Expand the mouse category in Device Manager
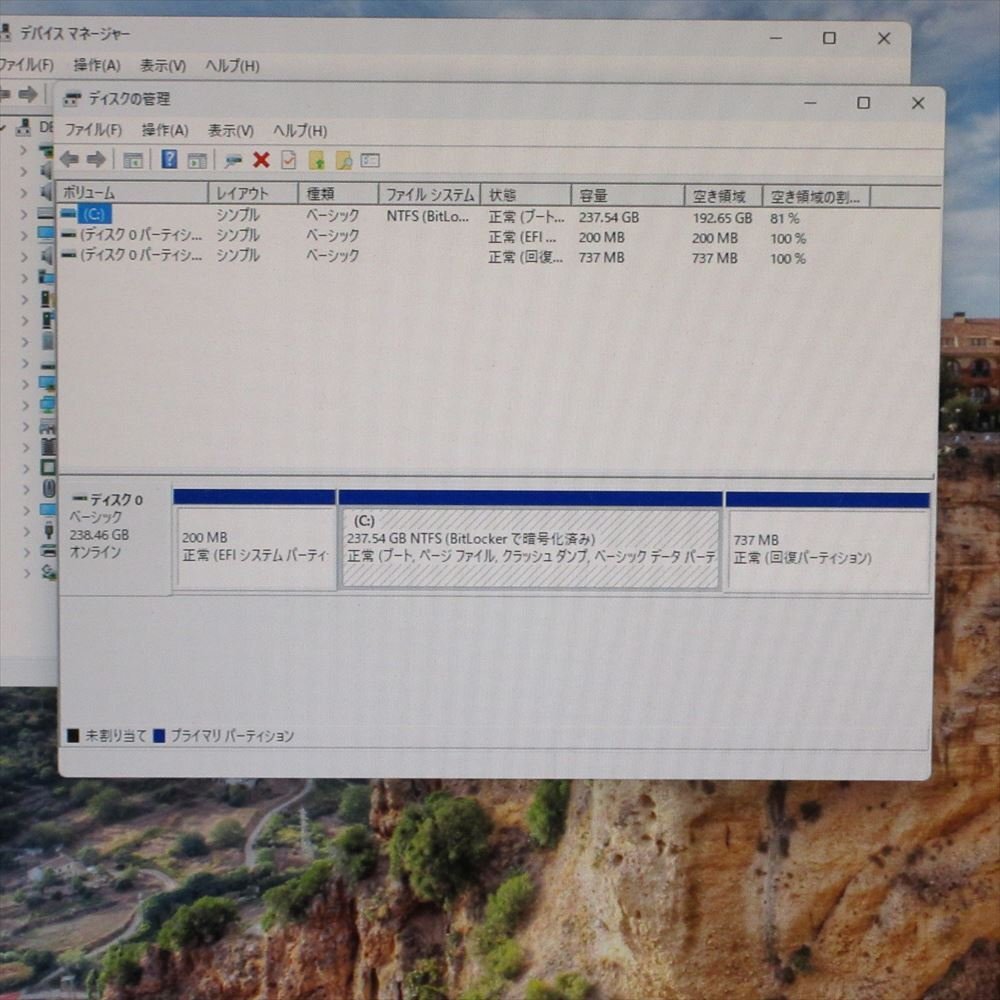 point(25,489)
